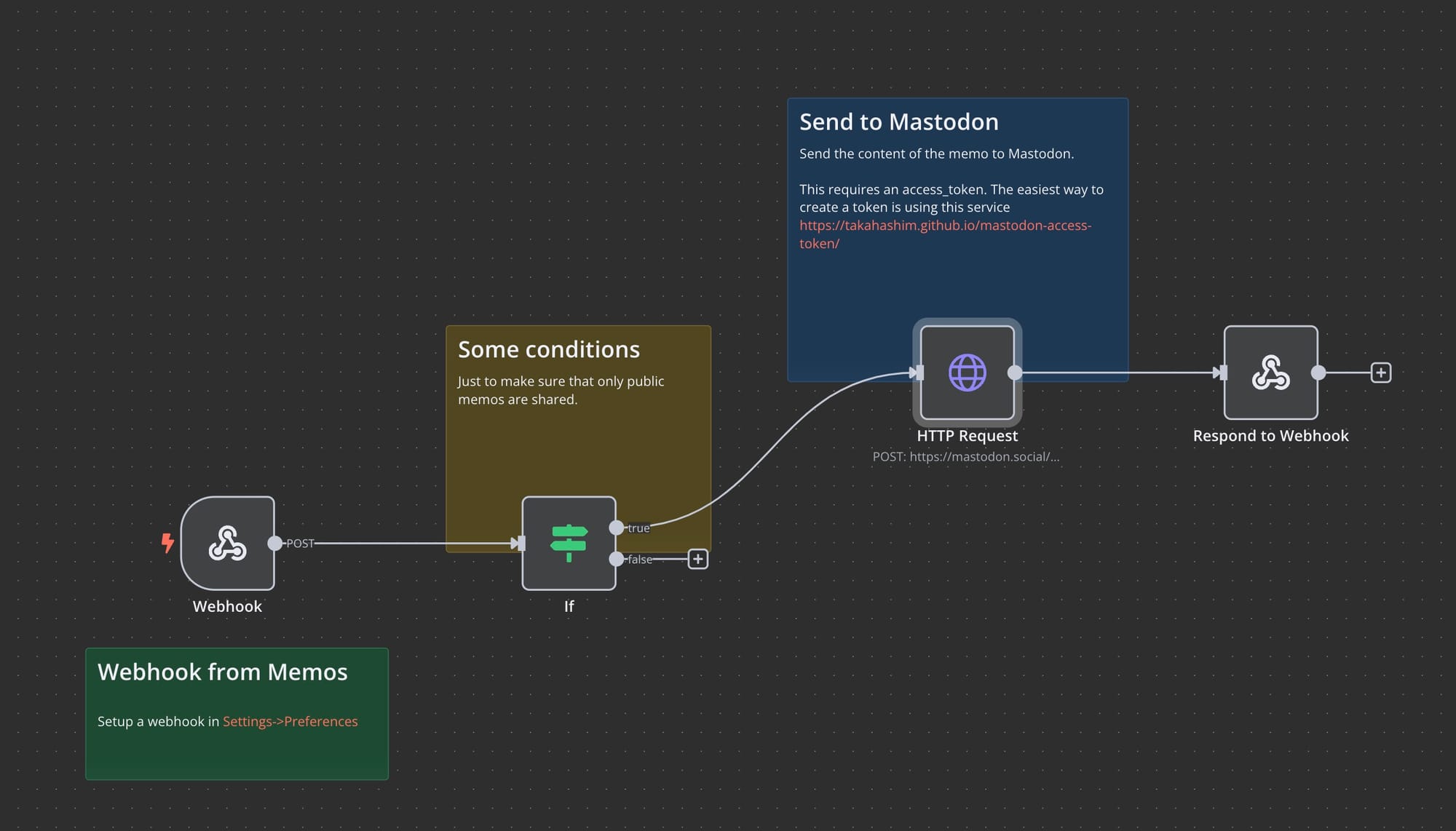Click the 'Respond to Webhook' node label
Viewport: 1456px width, 831px height.
(x=1270, y=435)
